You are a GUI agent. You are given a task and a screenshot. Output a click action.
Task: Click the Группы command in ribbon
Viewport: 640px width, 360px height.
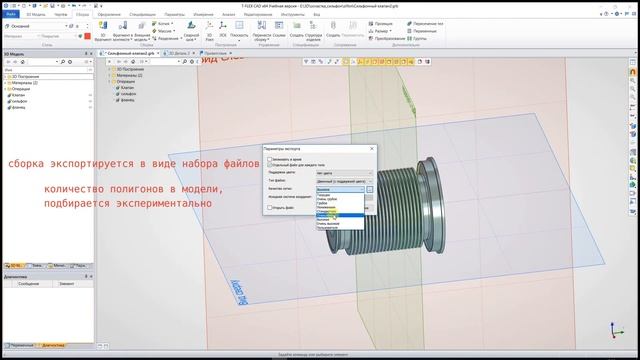pyautogui.click(x=417, y=38)
